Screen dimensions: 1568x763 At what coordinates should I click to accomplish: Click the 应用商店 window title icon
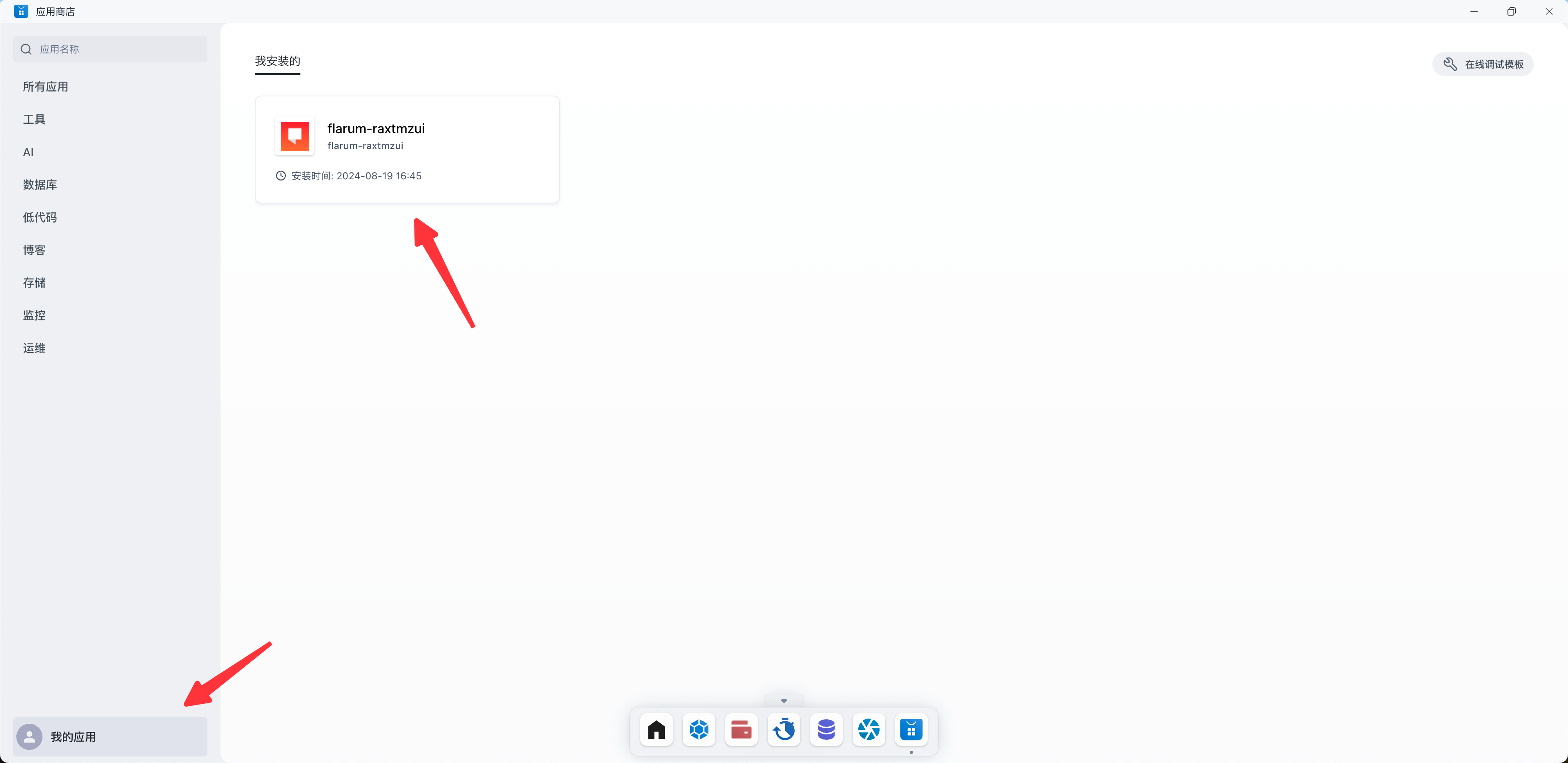click(21, 11)
